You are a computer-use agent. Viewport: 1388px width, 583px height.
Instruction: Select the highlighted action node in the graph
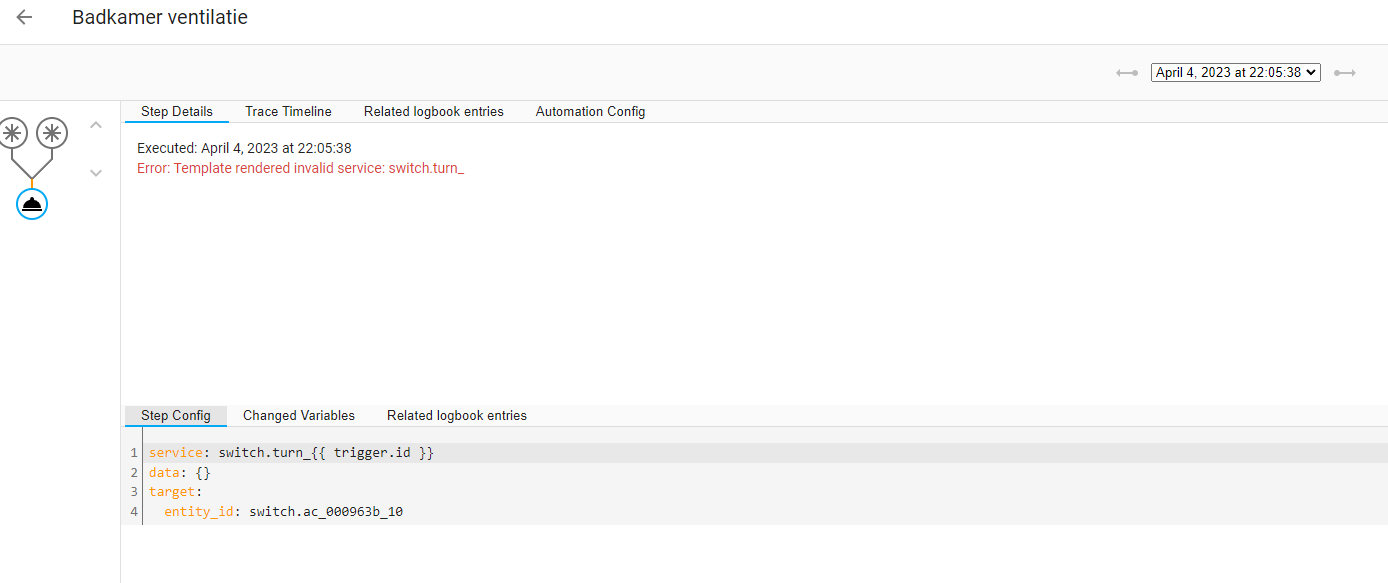click(x=32, y=204)
